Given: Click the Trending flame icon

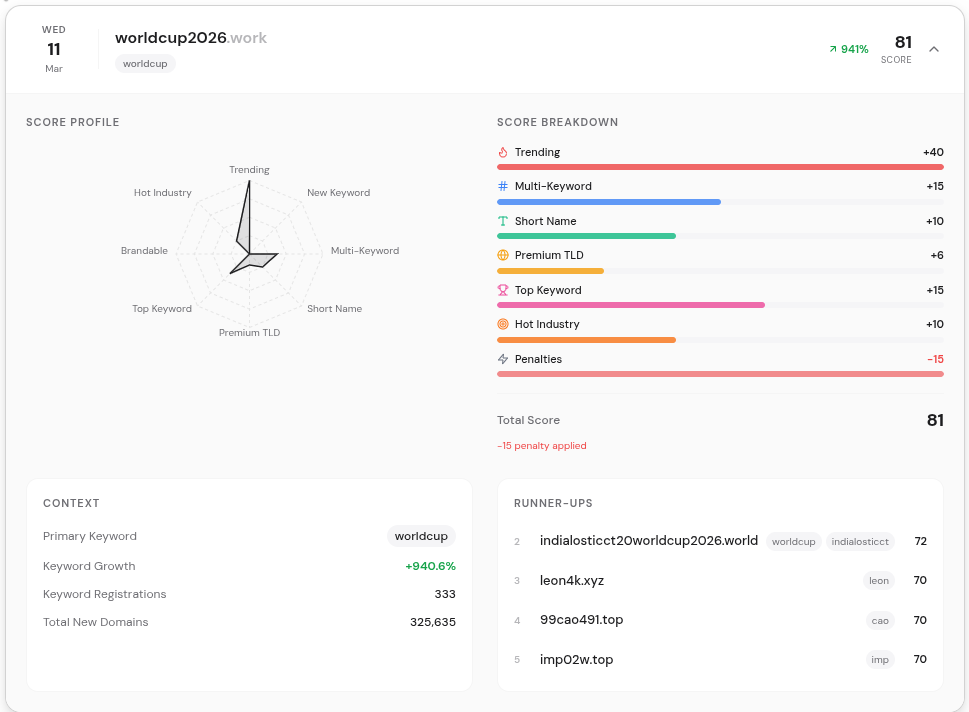Looking at the screenshot, I should 503,152.
